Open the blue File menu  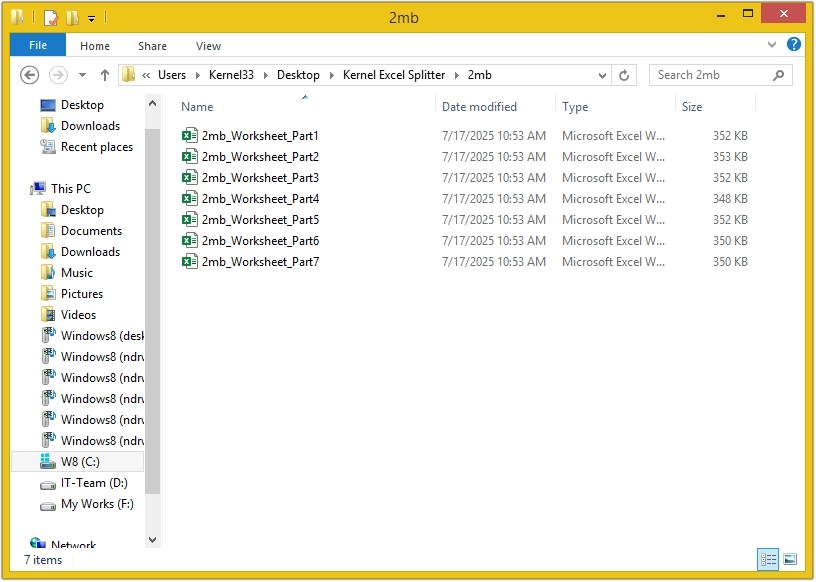tap(37, 45)
